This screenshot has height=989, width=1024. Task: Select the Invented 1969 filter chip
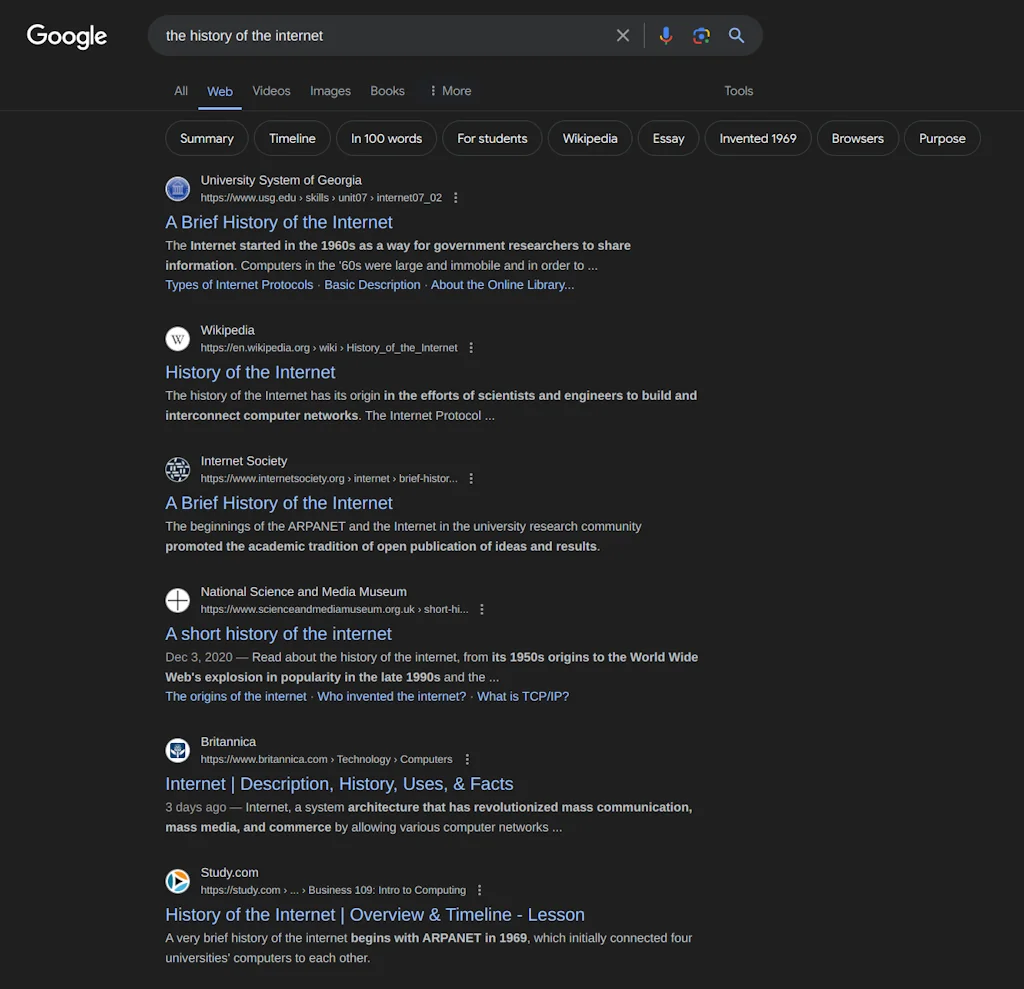pos(757,138)
